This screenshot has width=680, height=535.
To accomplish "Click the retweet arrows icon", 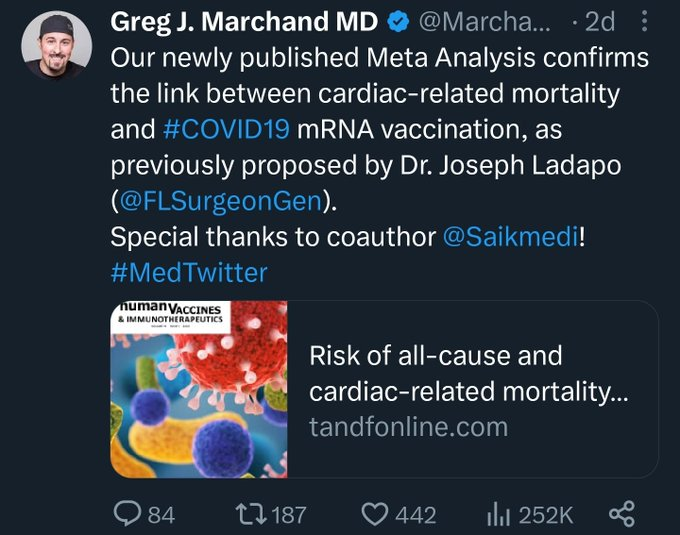I will [x=252, y=514].
